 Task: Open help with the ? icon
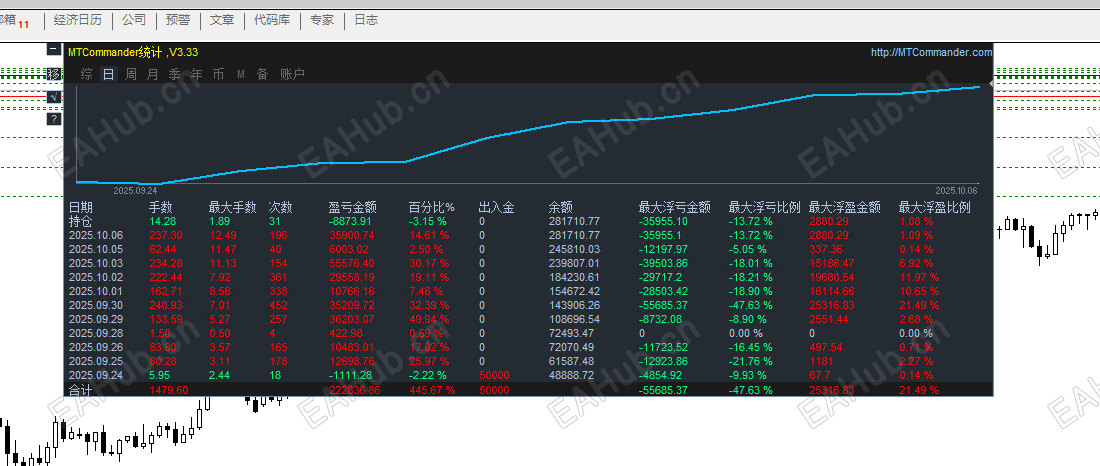click(53, 119)
